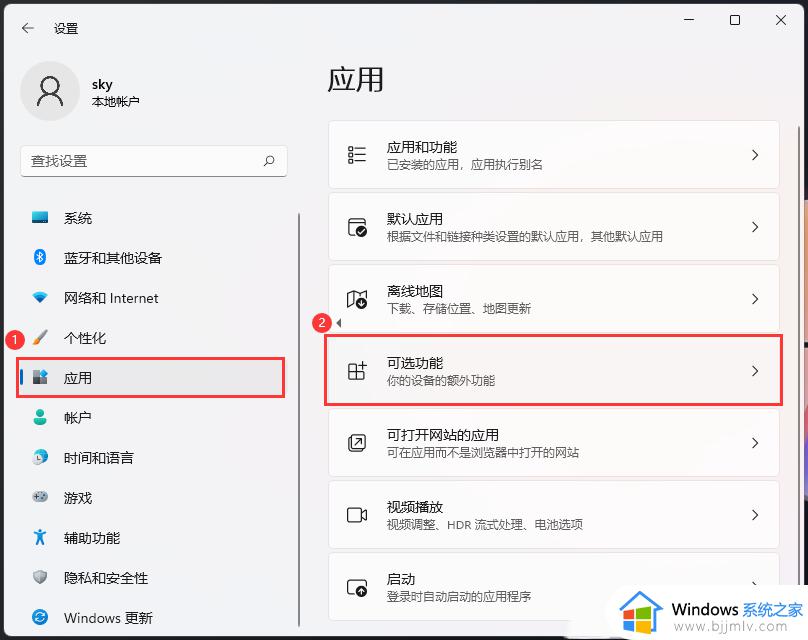
Task: Click the Windows 更新 sync icon
Action: point(40,617)
